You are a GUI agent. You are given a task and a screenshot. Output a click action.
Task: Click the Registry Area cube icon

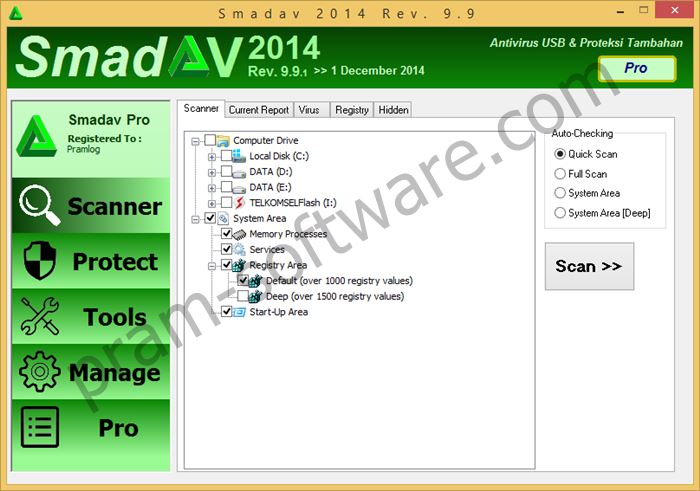coord(239,265)
